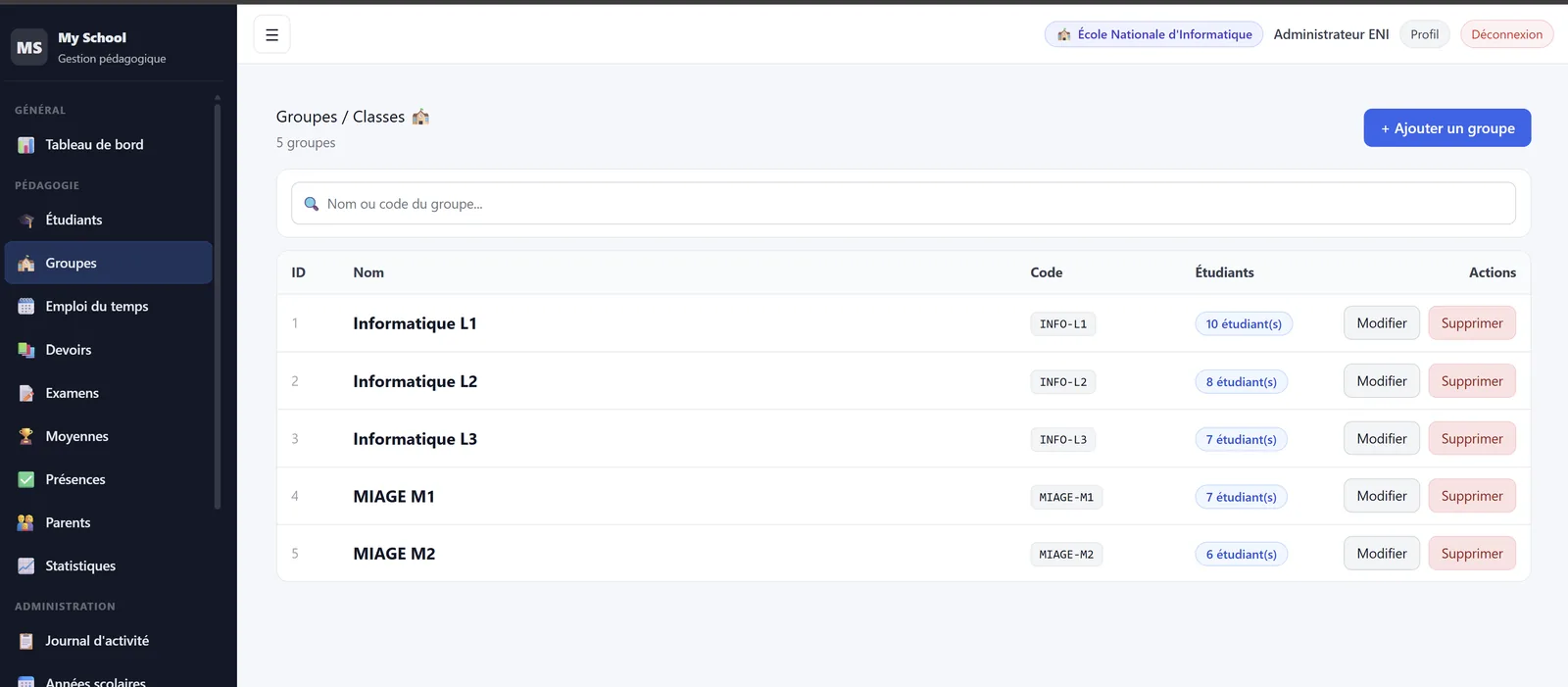Go to Parents page

108,522
